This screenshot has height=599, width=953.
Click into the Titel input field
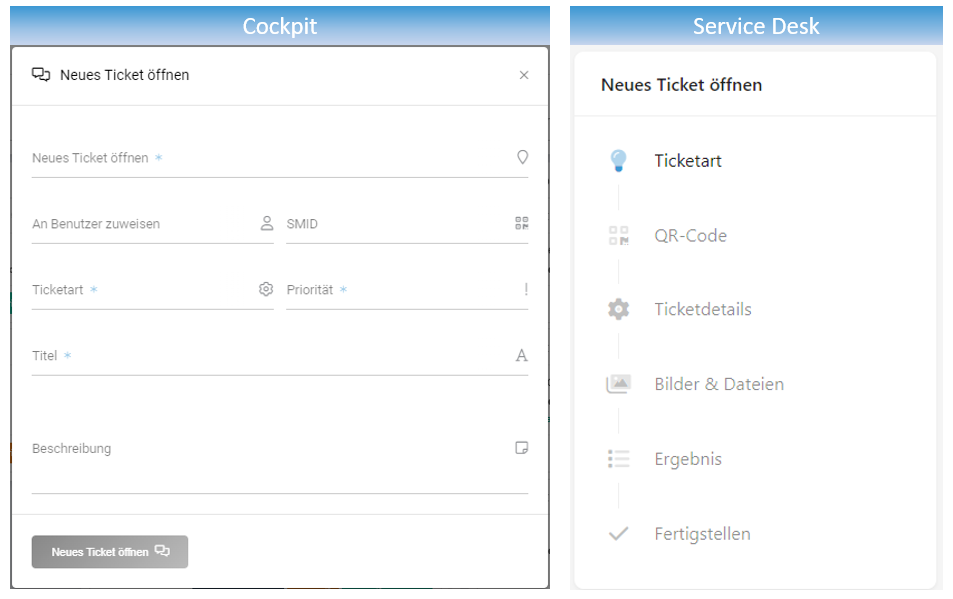(x=280, y=357)
